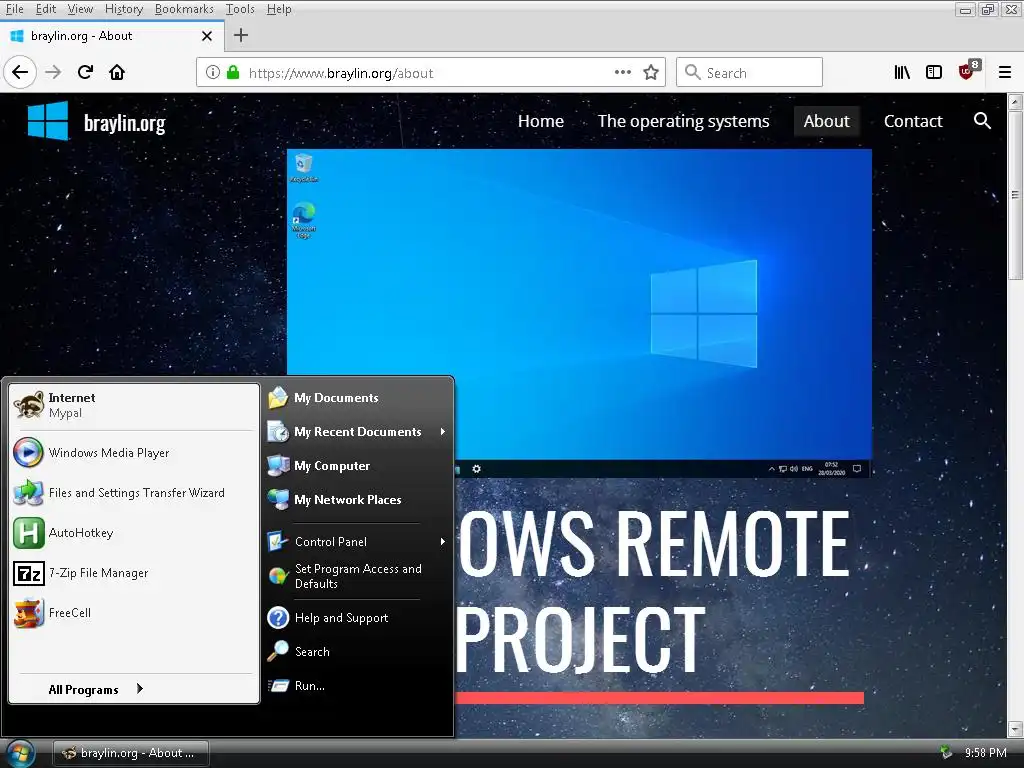Open the Contact page

[913, 121]
